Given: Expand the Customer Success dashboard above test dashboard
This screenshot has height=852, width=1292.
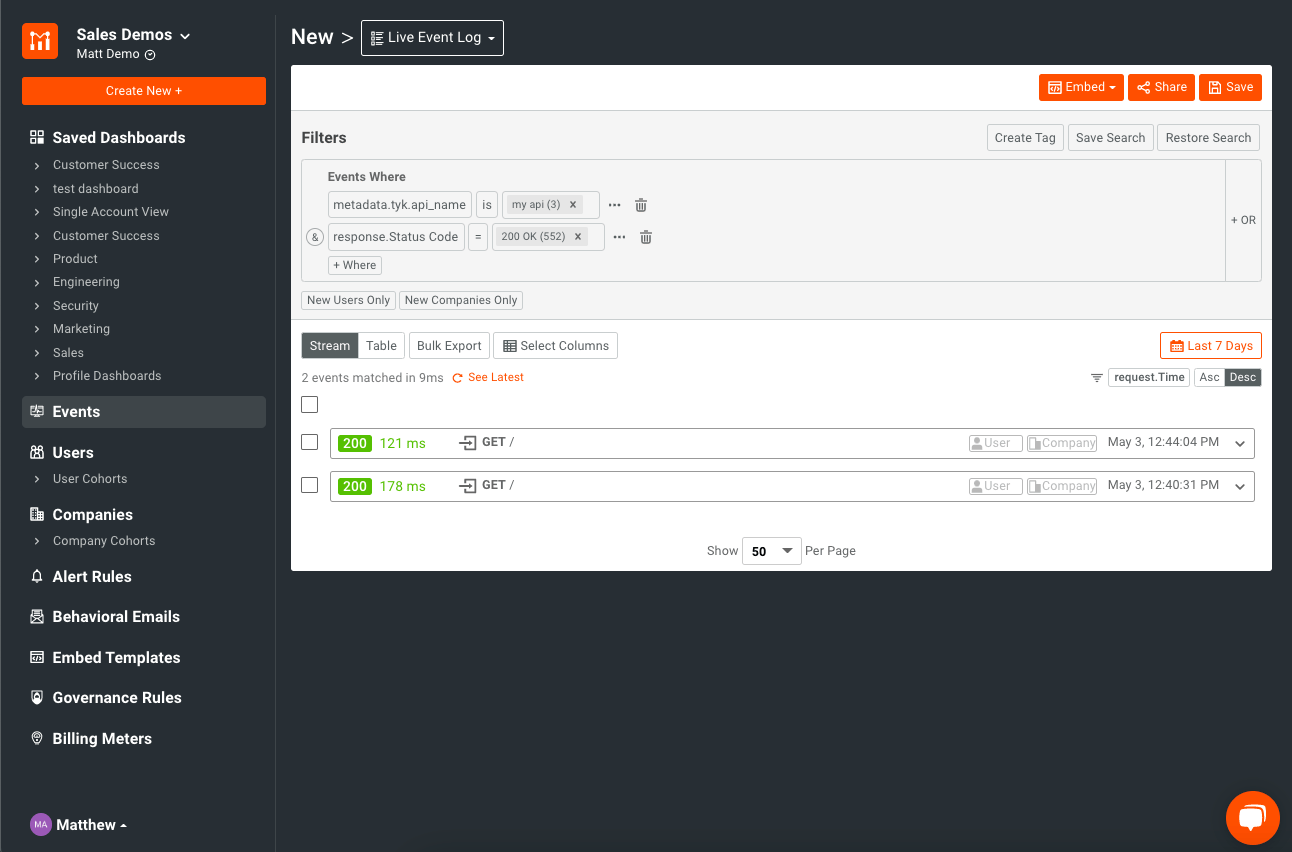Looking at the screenshot, I should 106,165.
